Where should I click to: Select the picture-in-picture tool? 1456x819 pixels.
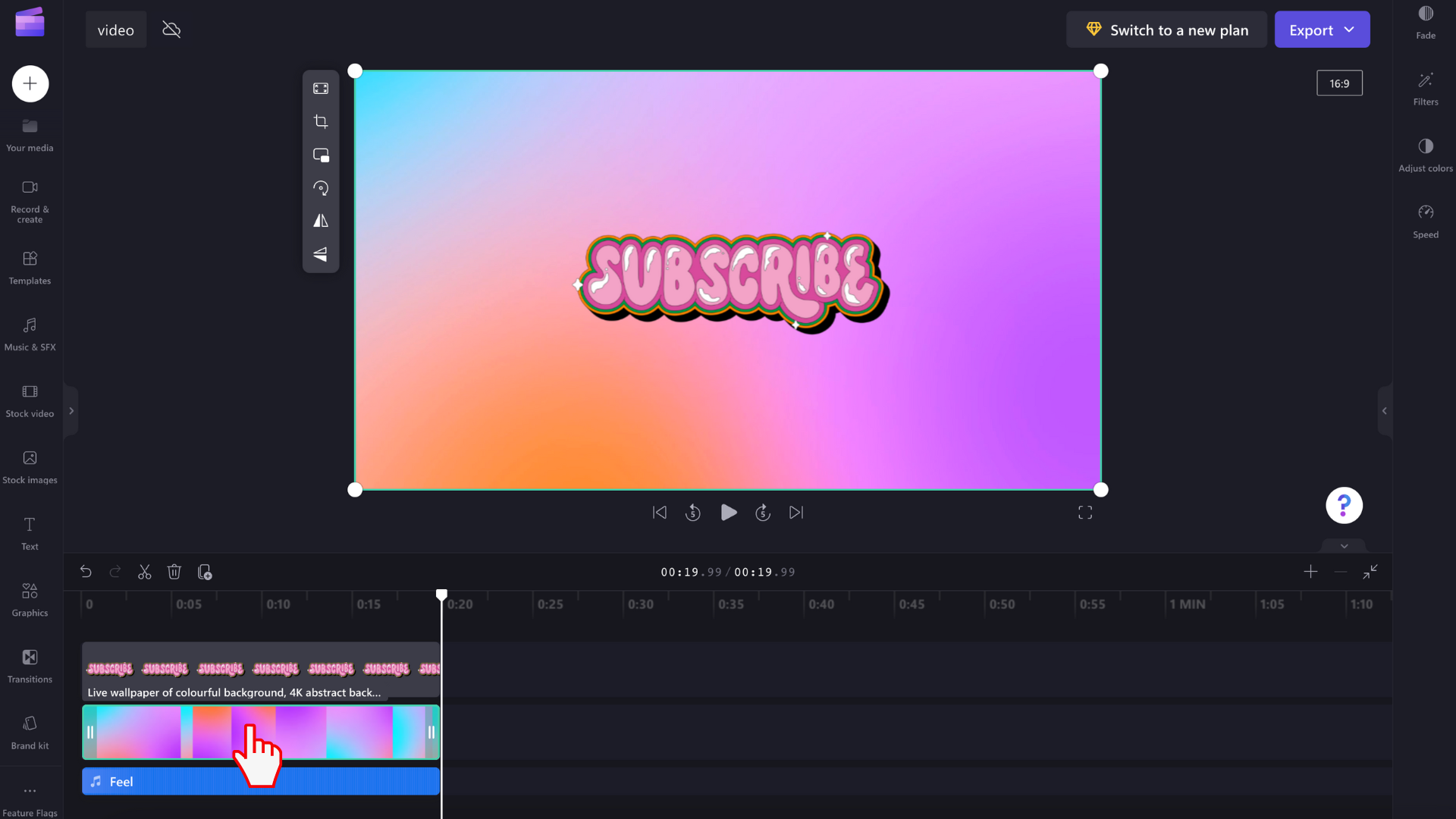(322, 155)
